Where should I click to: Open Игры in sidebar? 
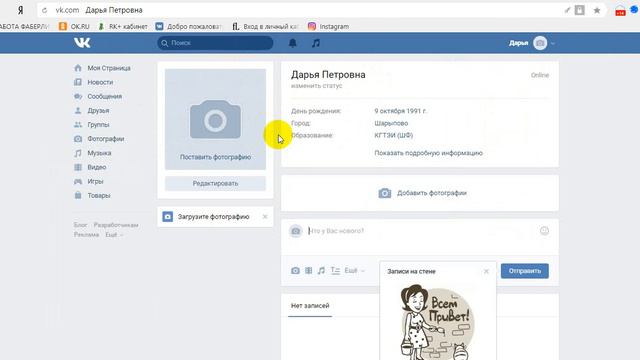(x=95, y=181)
